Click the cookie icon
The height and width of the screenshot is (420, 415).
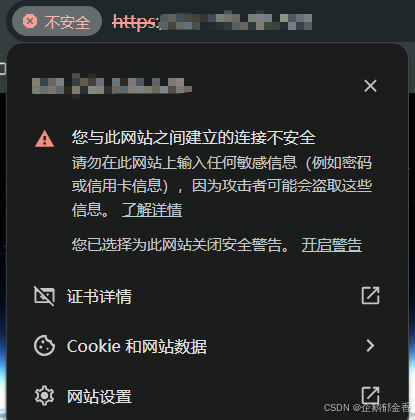(x=44, y=346)
